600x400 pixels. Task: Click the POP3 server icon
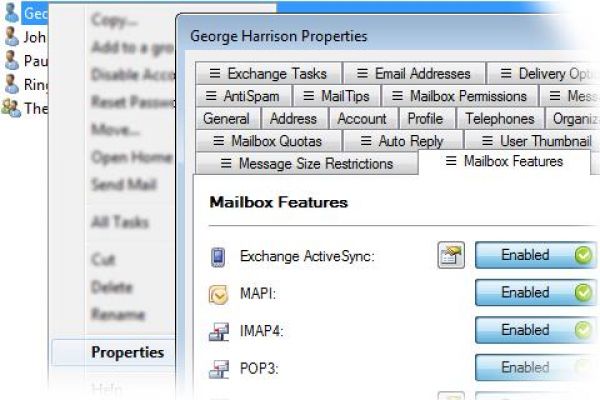[219, 369]
